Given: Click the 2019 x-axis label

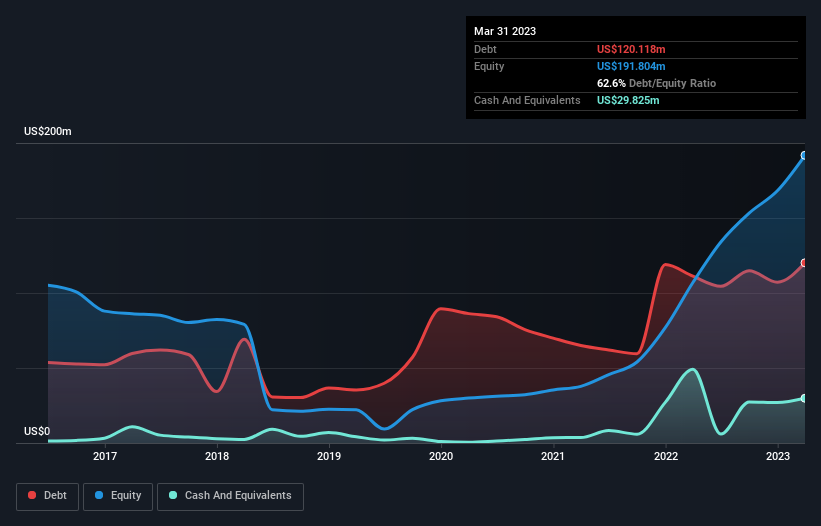Looking at the screenshot, I should pos(329,456).
